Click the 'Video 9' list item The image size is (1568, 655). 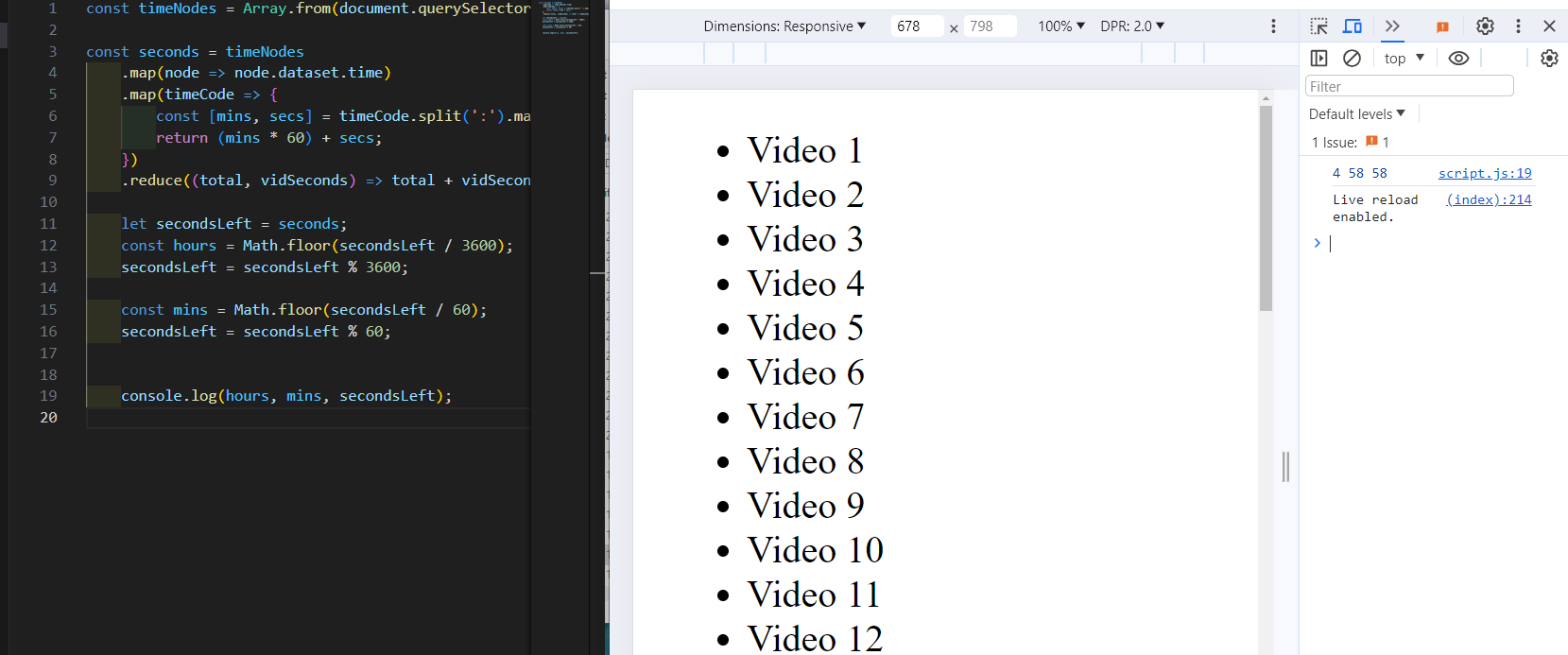(805, 506)
